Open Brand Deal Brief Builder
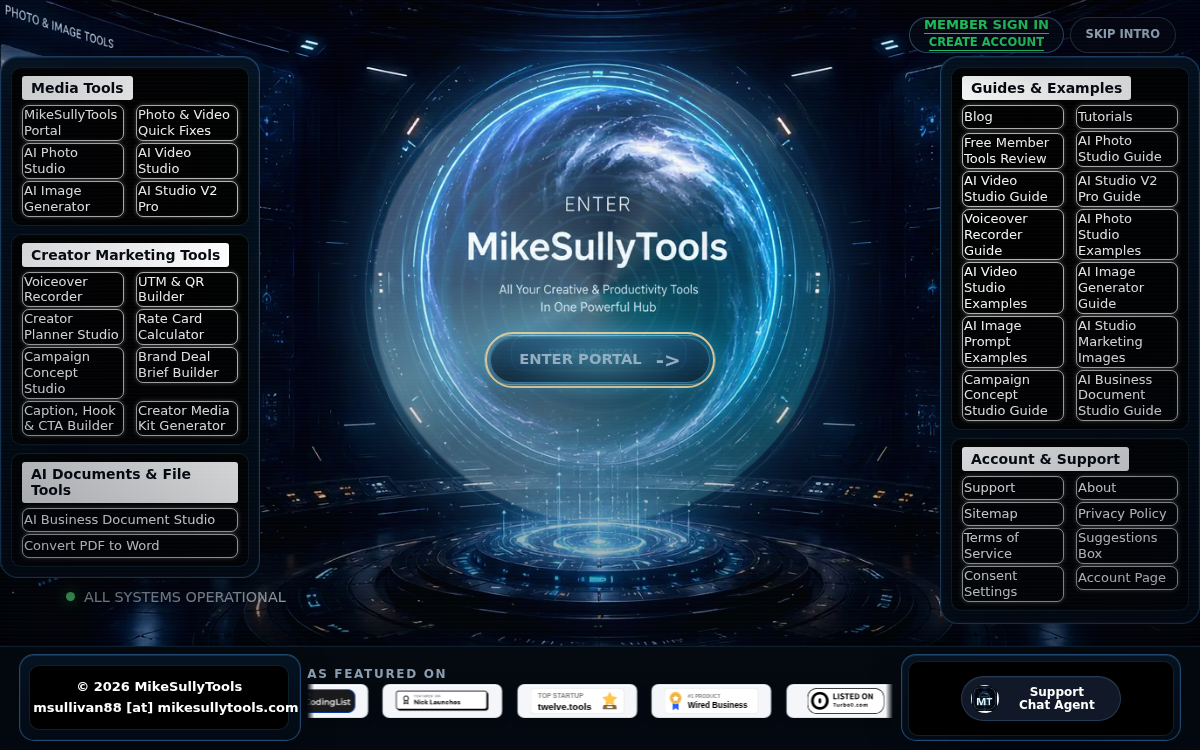This screenshot has height=750, width=1200. pos(187,365)
